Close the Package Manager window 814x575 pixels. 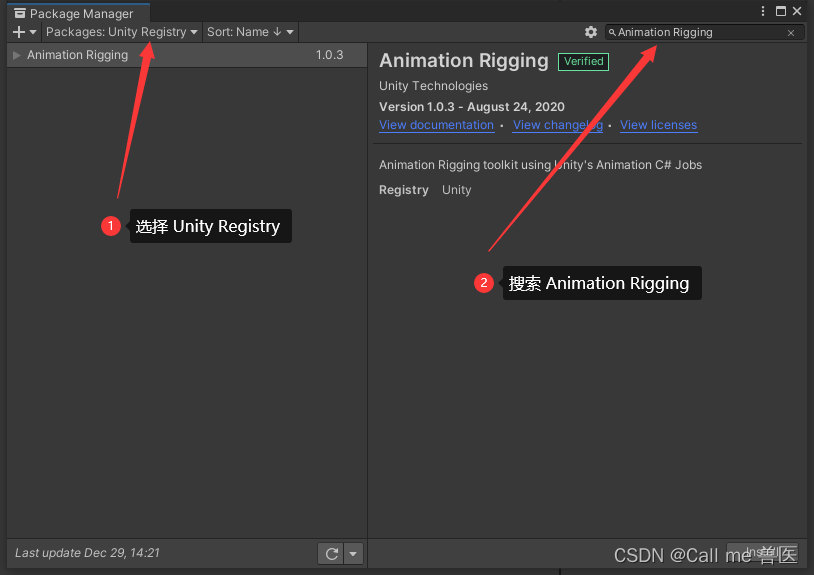coord(797,11)
